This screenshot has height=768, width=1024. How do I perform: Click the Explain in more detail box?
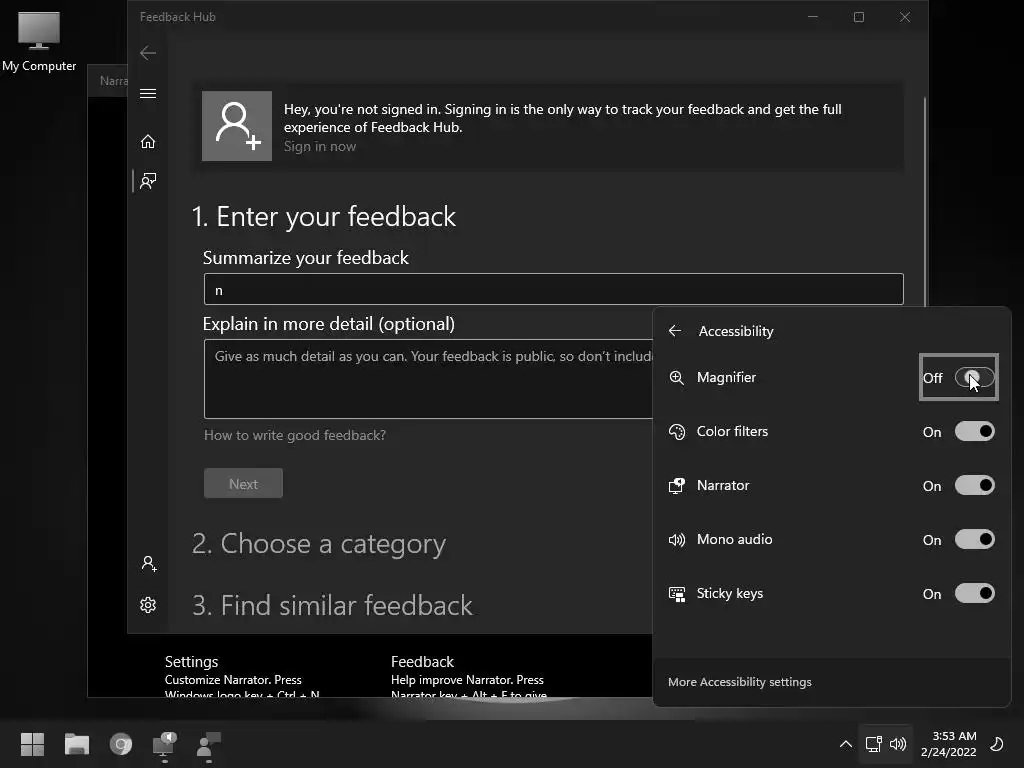pyautogui.click(x=428, y=379)
